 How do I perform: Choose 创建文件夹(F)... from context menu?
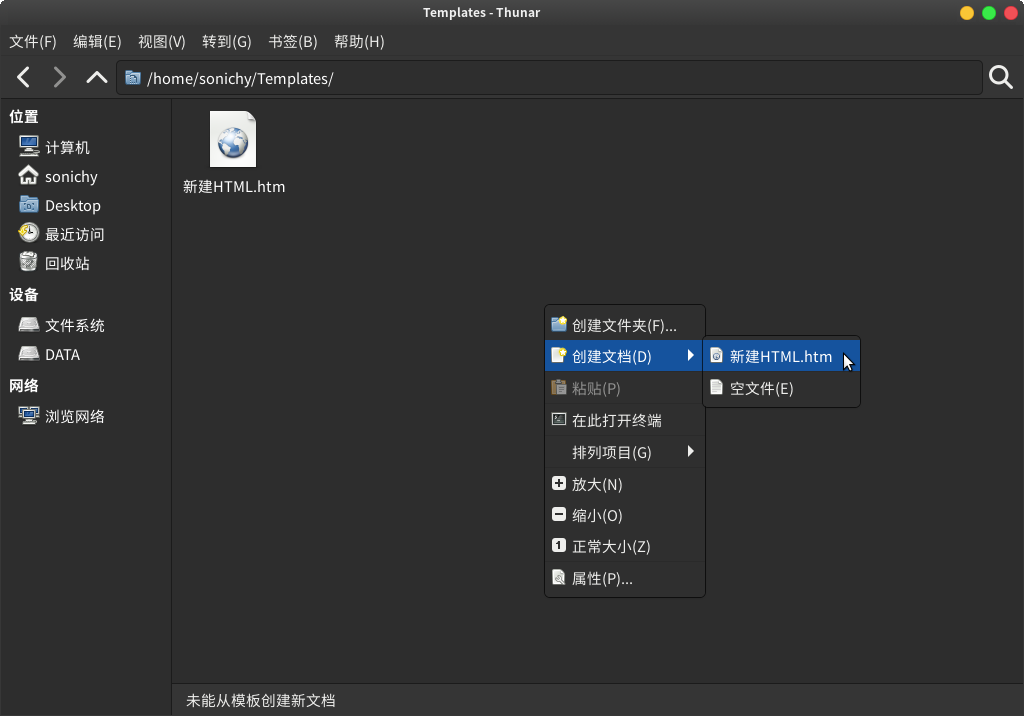(624, 325)
